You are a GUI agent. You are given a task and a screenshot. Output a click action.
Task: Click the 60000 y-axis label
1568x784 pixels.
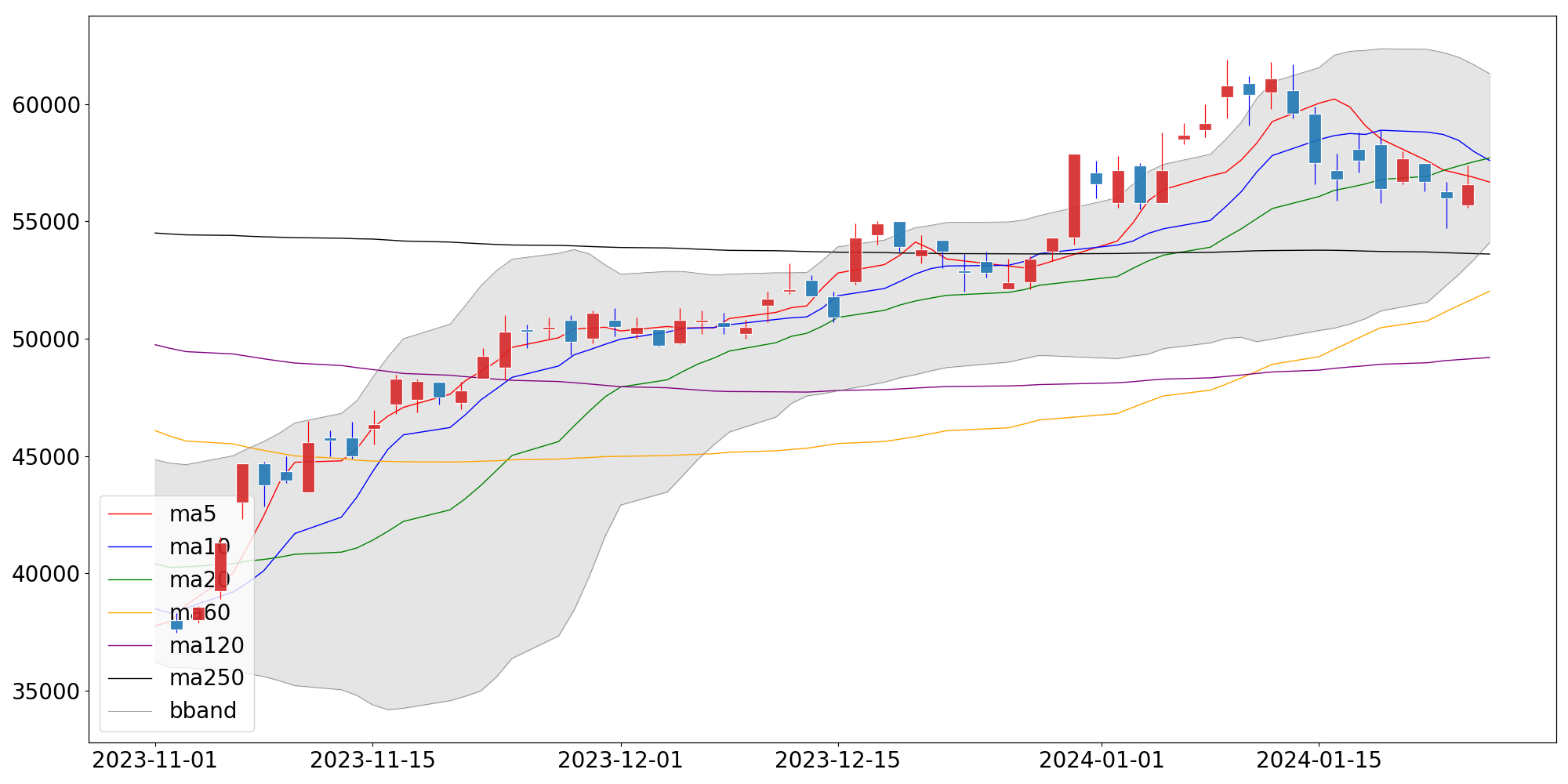pyautogui.click(x=46, y=105)
